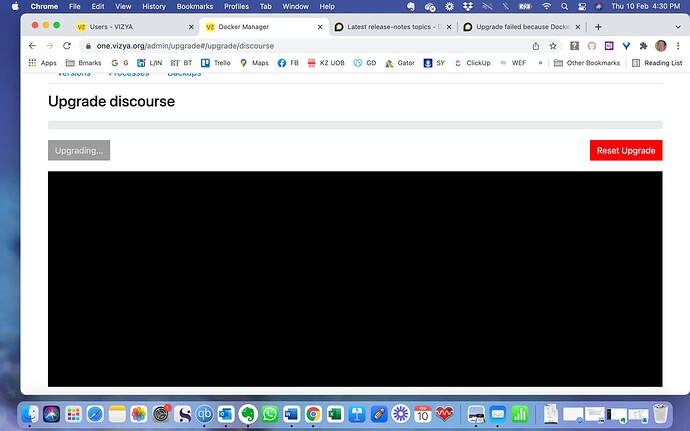Click the OneNote clipper extension icon
Viewport: 690px width, 431px height.
pos(609,46)
